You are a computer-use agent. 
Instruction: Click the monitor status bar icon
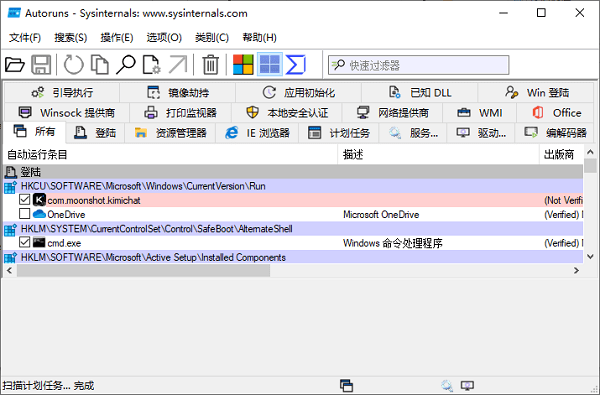(467, 385)
